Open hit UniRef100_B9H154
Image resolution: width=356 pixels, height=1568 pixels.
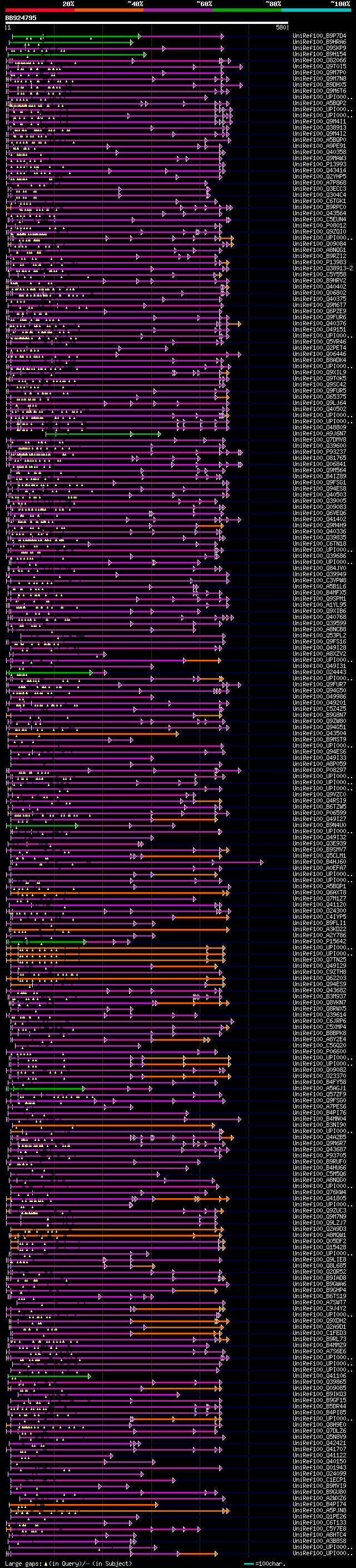point(319,54)
